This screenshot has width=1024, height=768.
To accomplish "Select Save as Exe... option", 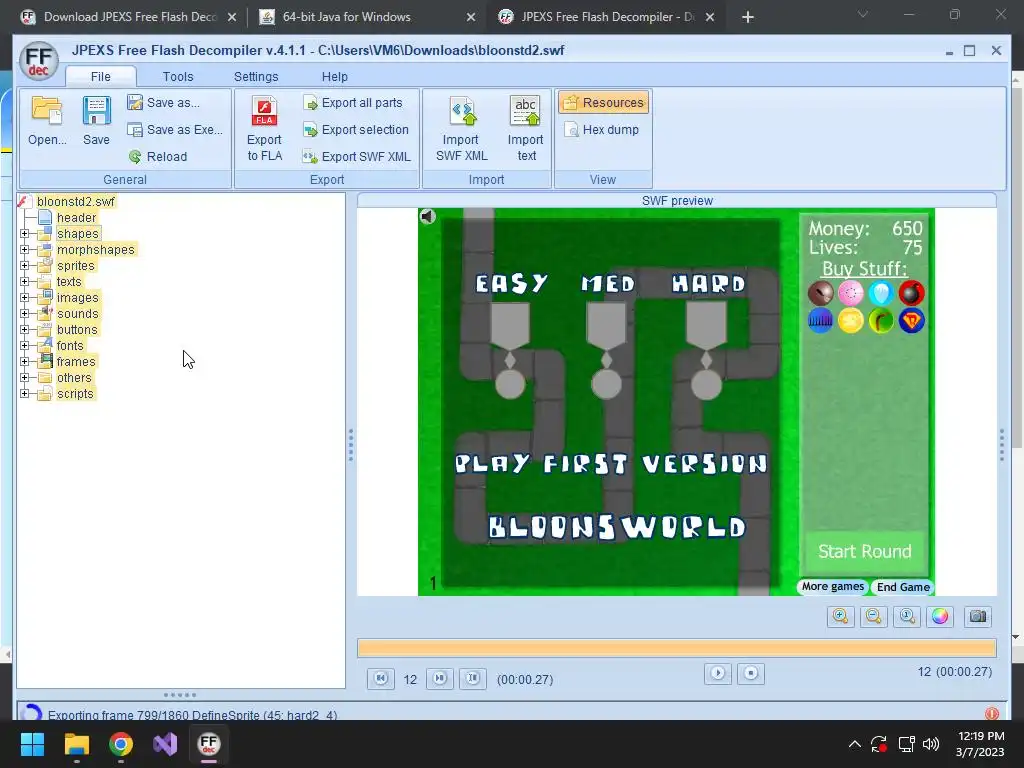I will point(175,129).
